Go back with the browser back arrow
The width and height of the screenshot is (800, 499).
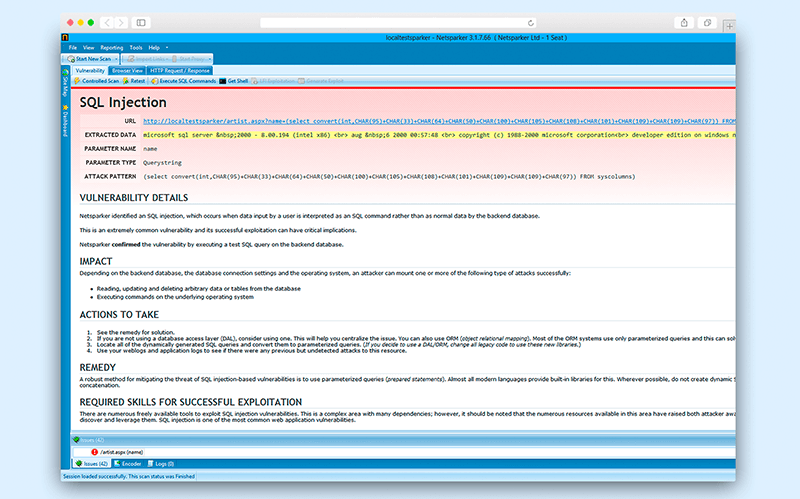(107, 22)
